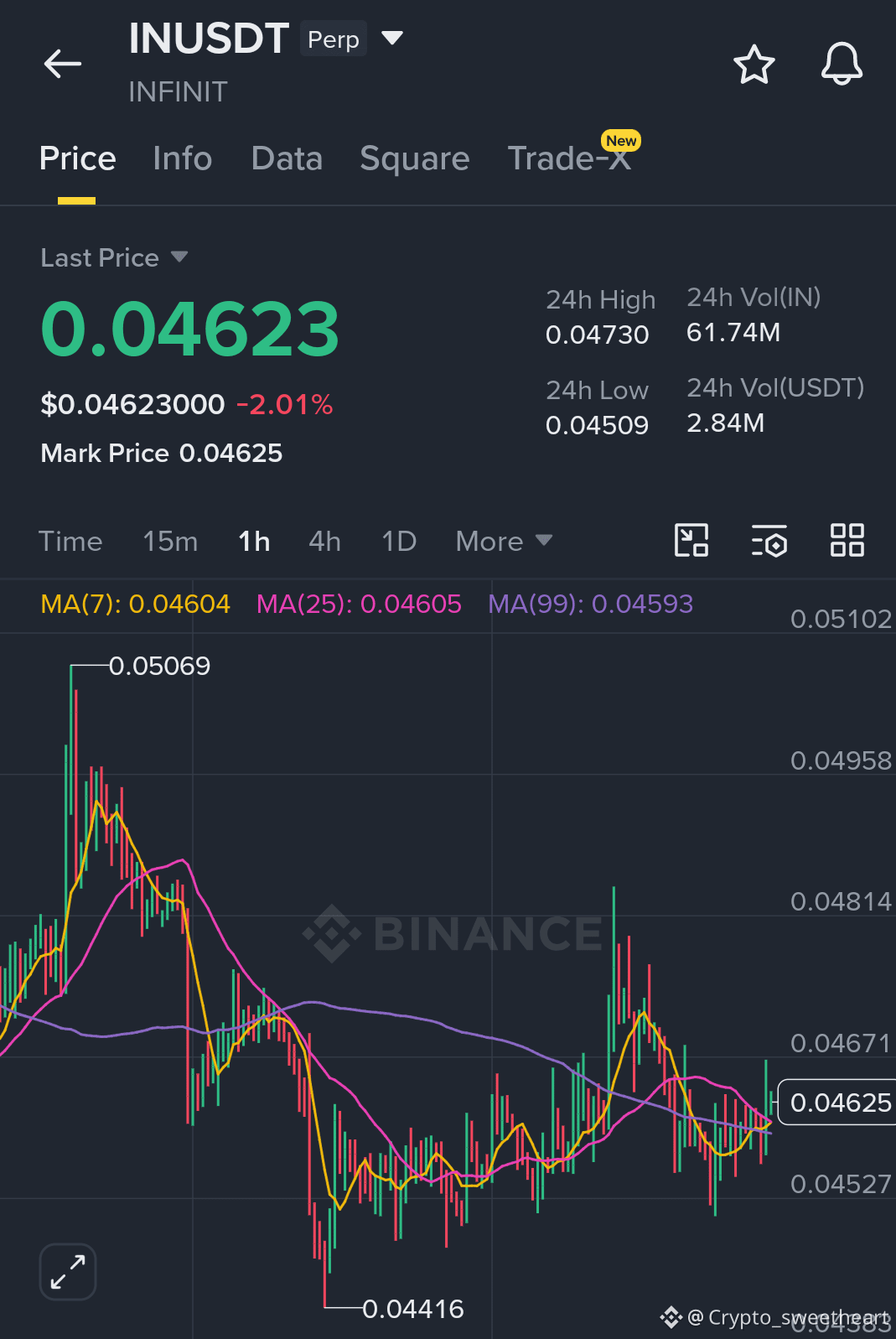Tap the INFINIT token name subtitle
The height and width of the screenshot is (1339, 896).
[x=178, y=91]
